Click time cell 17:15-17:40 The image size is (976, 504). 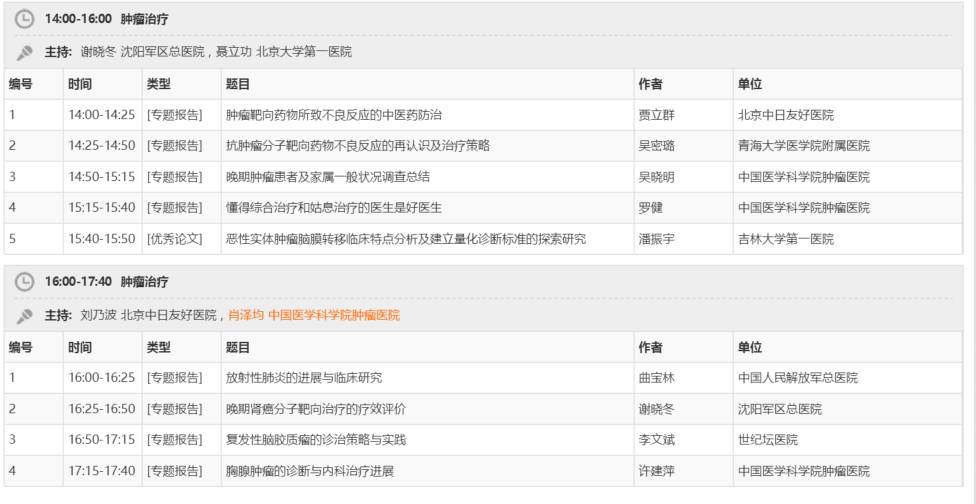pyautogui.click(x=102, y=471)
